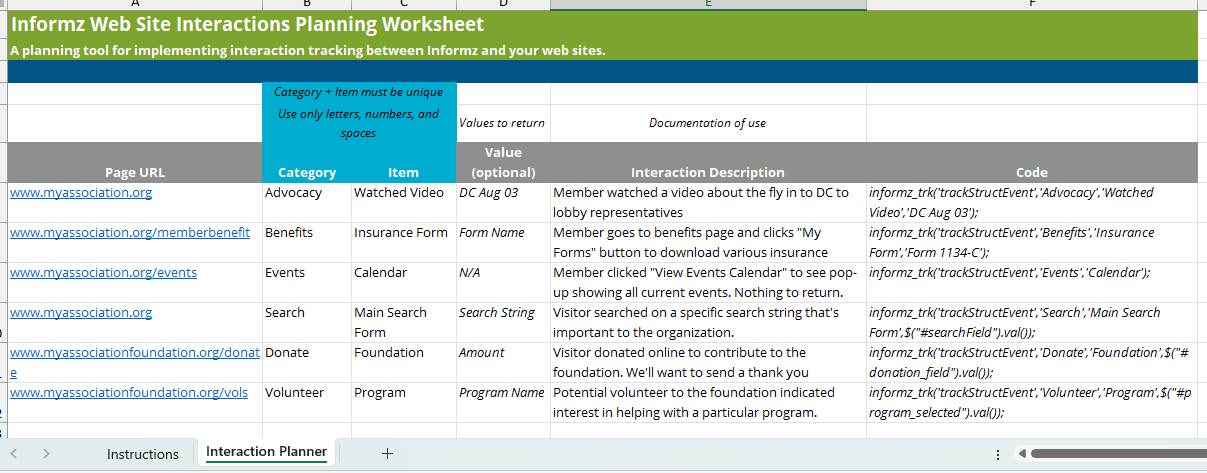Select code cell with Form 1134-C
This screenshot has width=1207, height=473.
pos(1031,242)
